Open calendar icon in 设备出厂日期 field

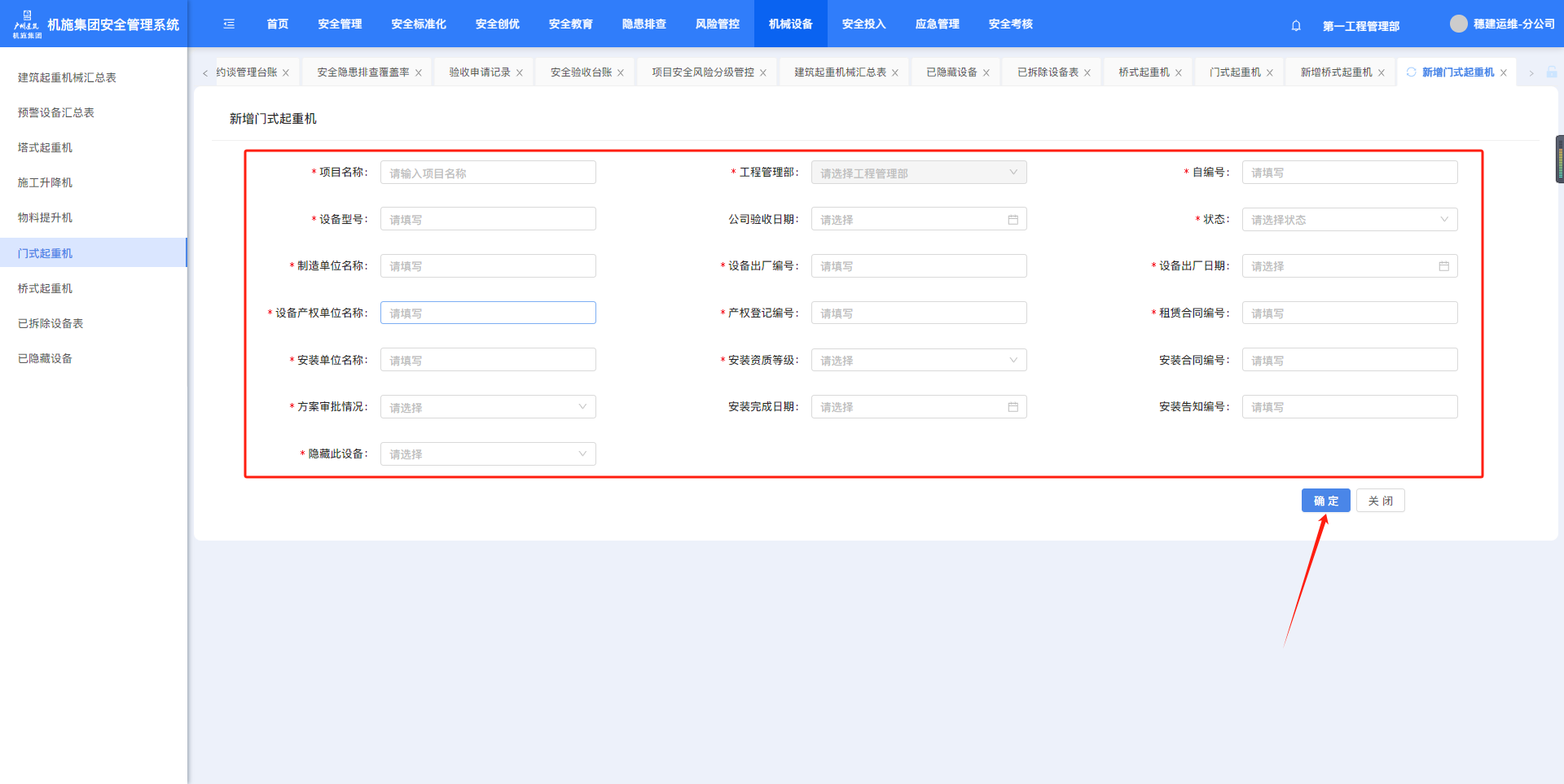(1443, 266)
